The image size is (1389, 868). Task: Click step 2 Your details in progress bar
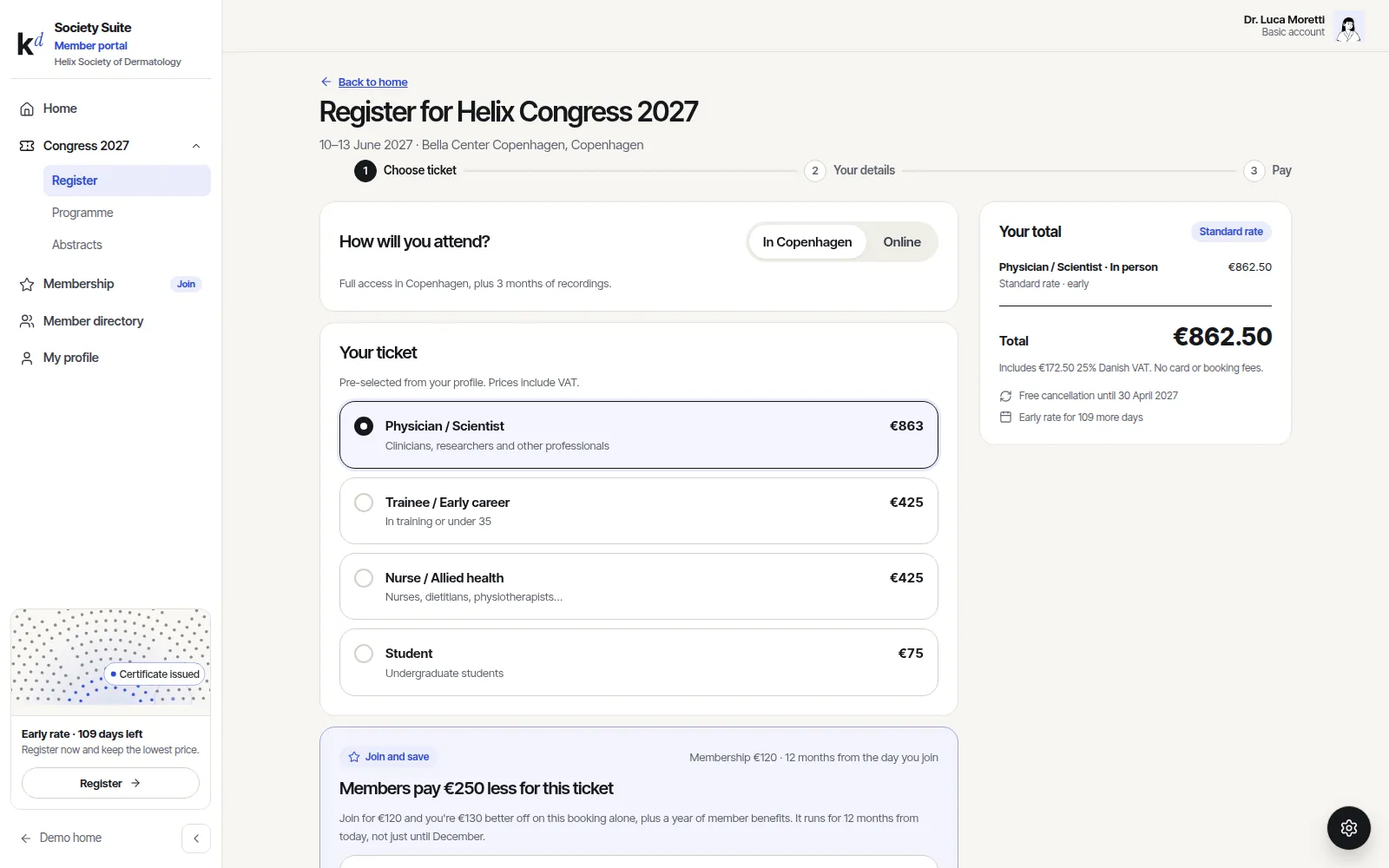click(x=850, y=170)
